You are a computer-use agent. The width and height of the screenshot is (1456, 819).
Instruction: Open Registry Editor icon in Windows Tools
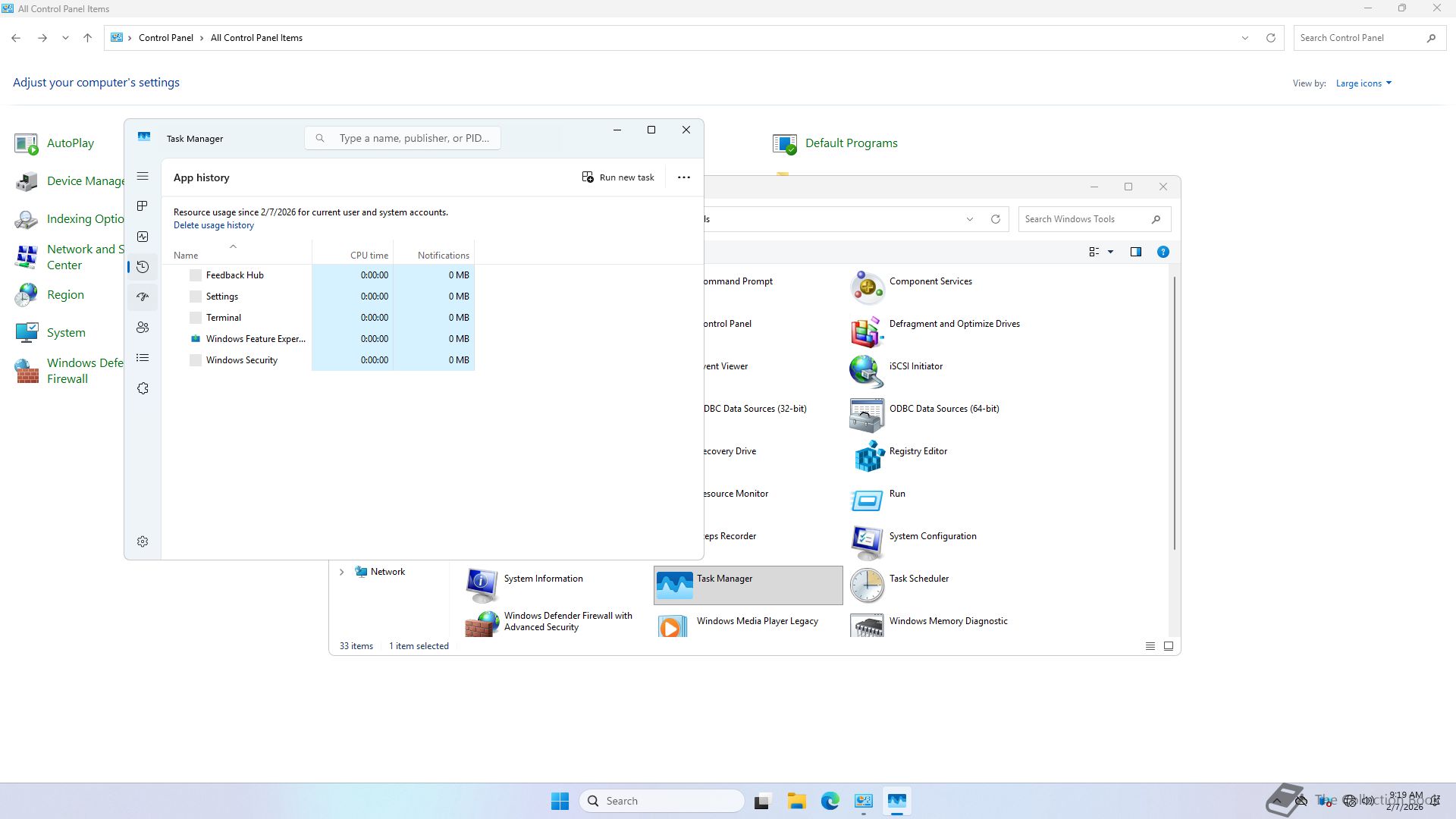click(x=868, y=456)
